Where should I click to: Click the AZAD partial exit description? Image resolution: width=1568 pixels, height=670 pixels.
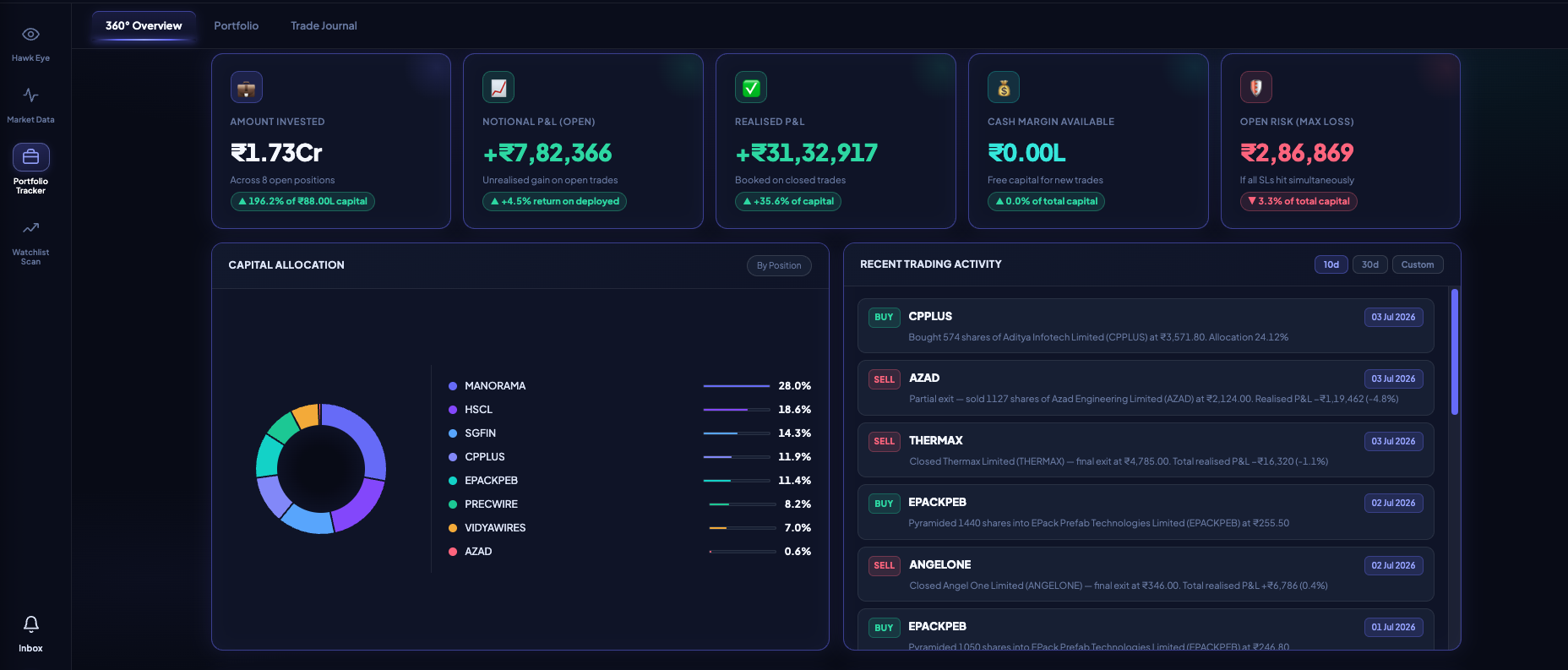click(1153, 400)
